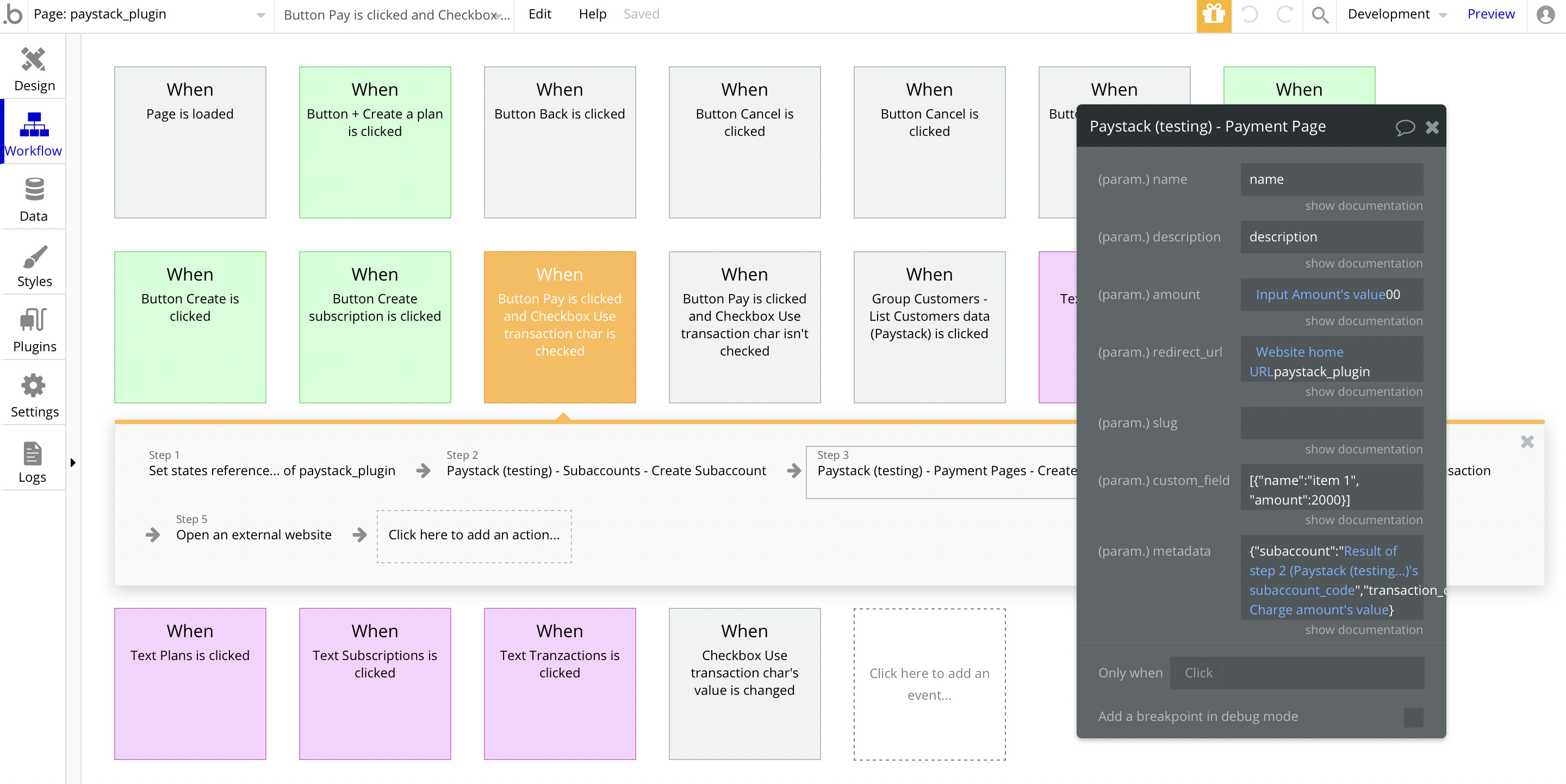1566x784 pixels.
Task: Select Checkbox Use transaction char's value event
Action: (744, 684)
